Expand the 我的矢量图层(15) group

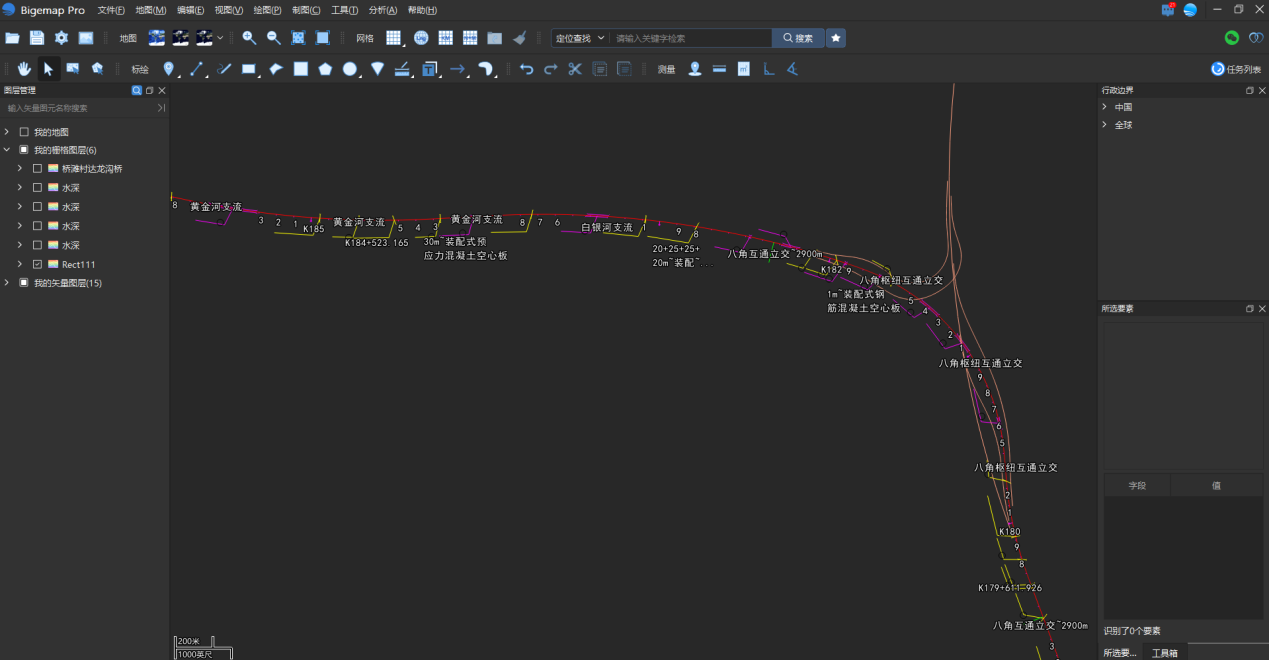point(8,282)
